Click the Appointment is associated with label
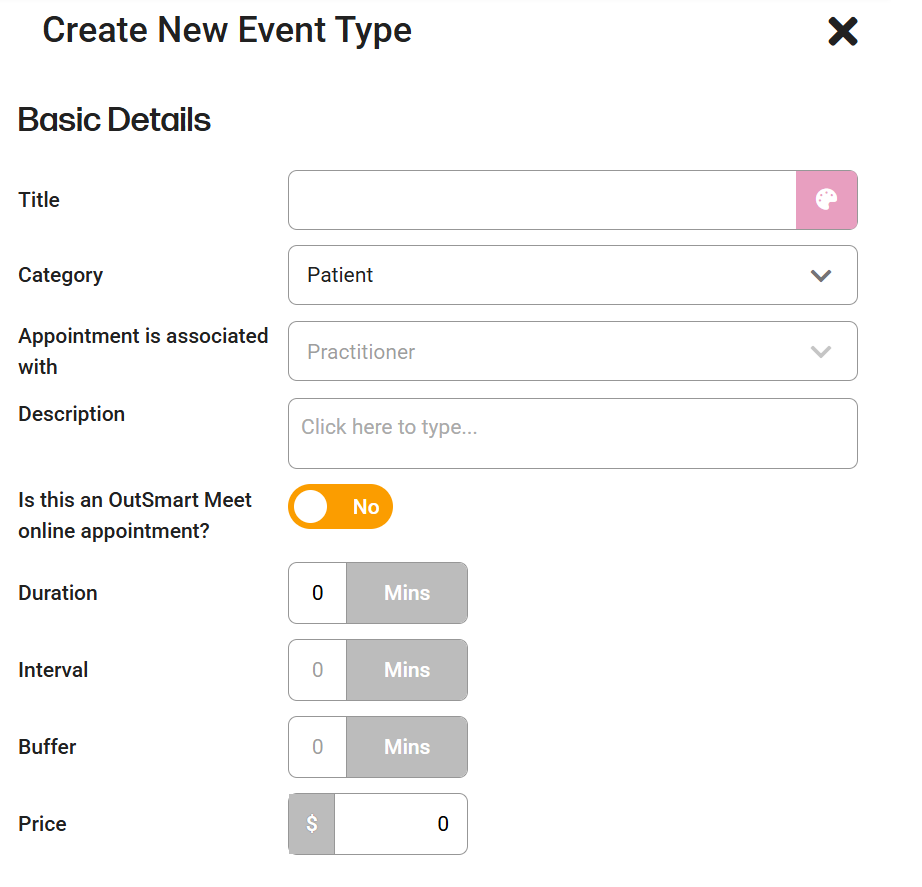 coord(143,351)
